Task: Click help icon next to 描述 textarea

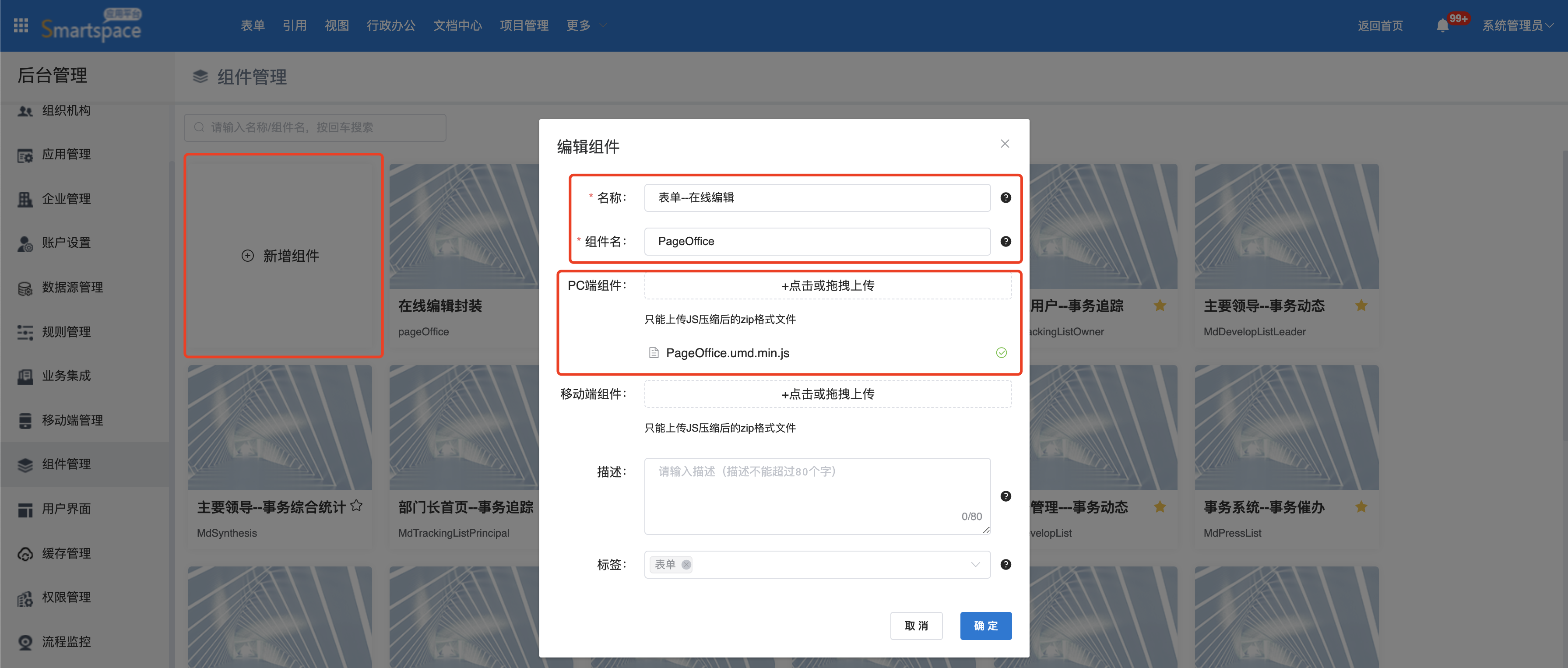Action: (x=1005, y=496)
